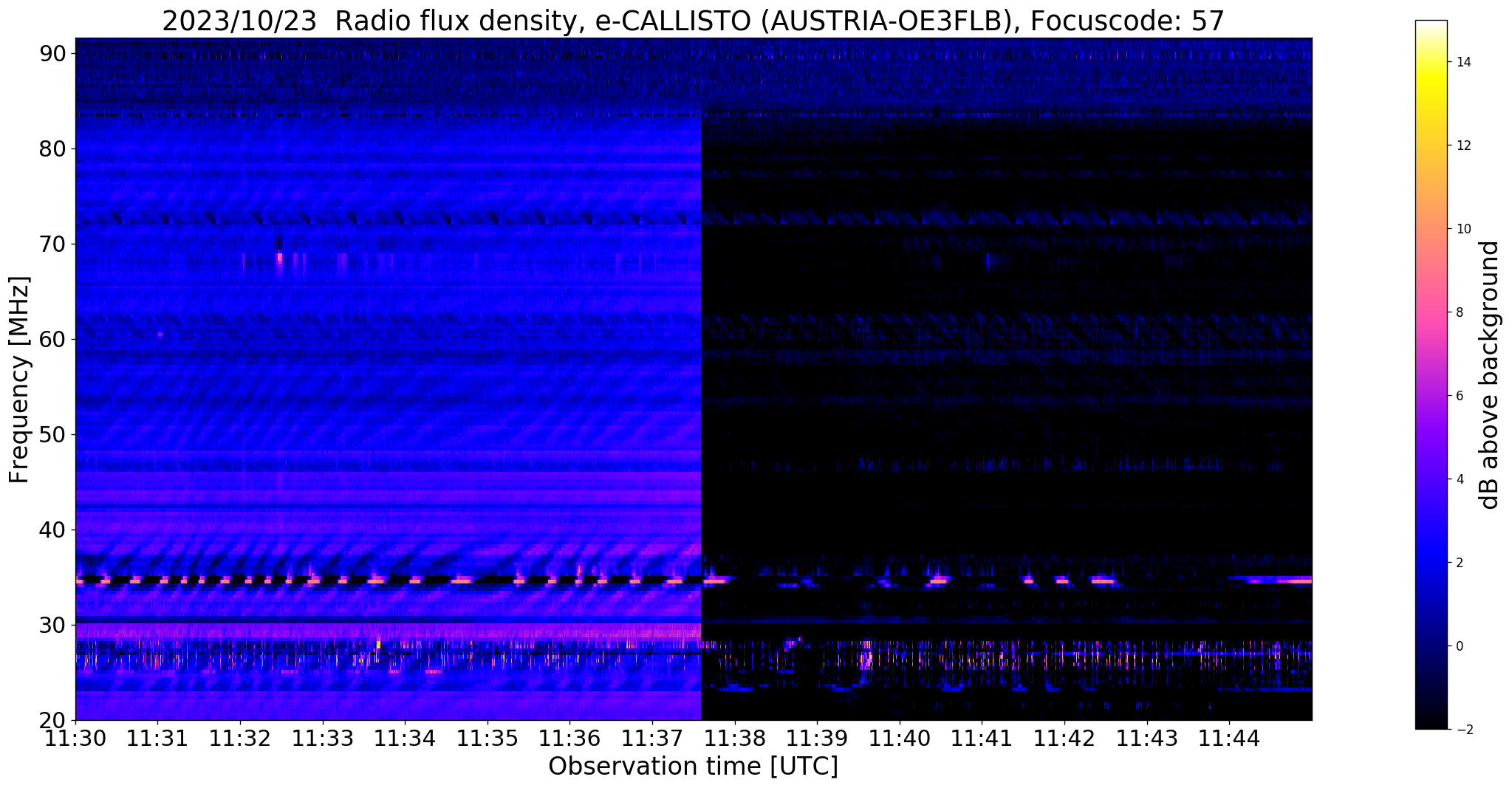Click the 70 MHz frequency tick label
Image resolution: width=1512 pixels, height=788 pixels.
point(52,244)
